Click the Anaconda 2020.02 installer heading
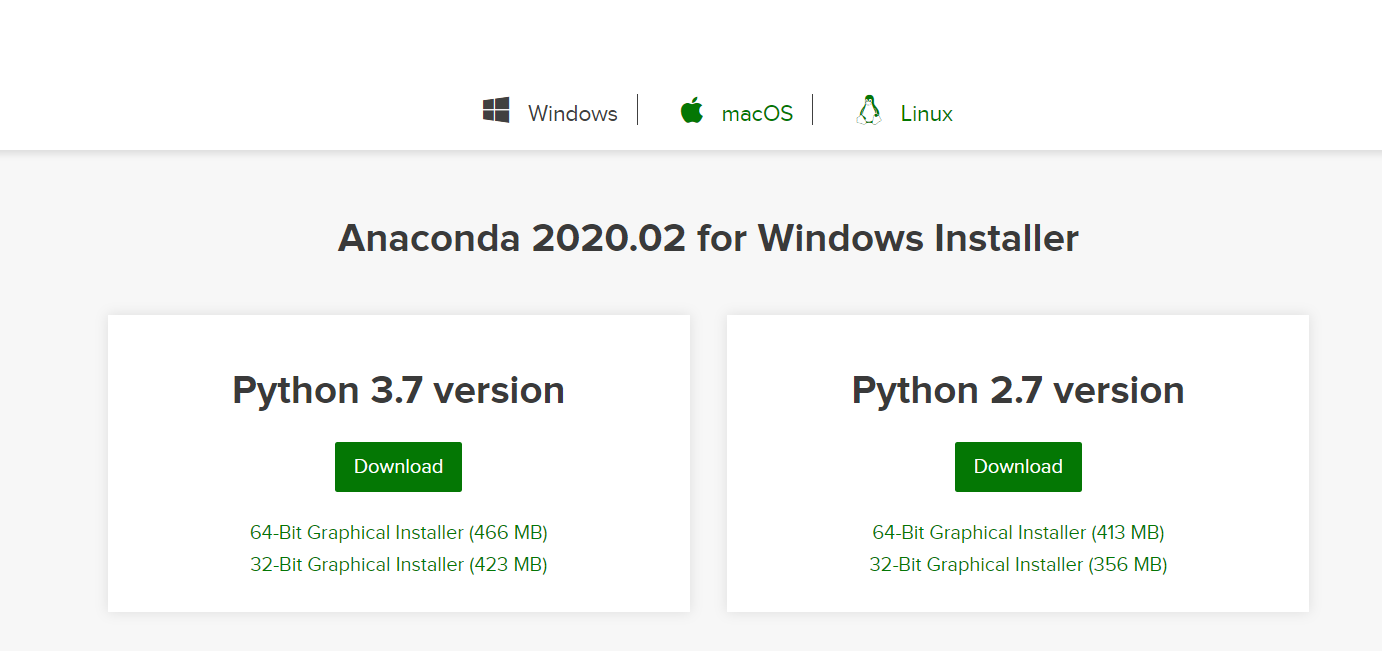 (709, 238)
